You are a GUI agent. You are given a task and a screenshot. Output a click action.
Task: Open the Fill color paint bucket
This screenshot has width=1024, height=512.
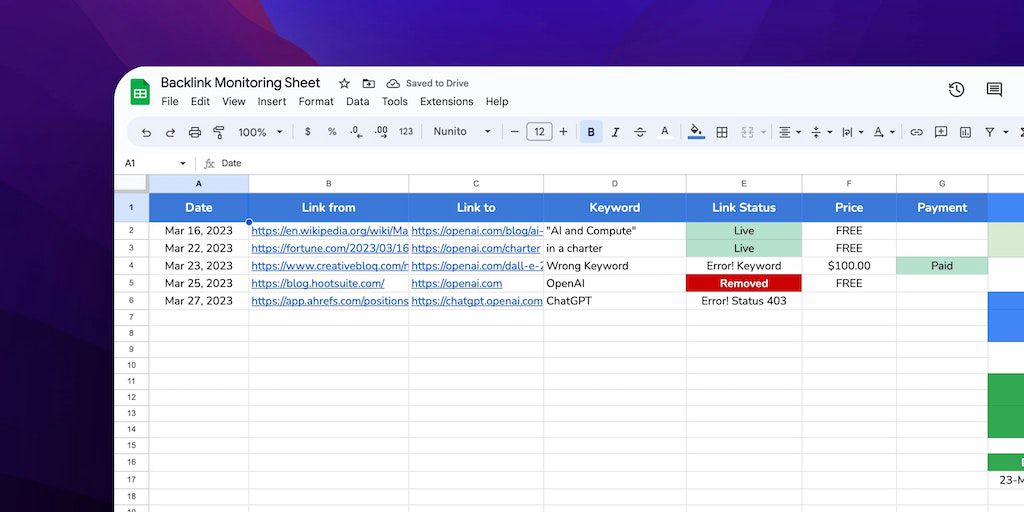point(696,132)
